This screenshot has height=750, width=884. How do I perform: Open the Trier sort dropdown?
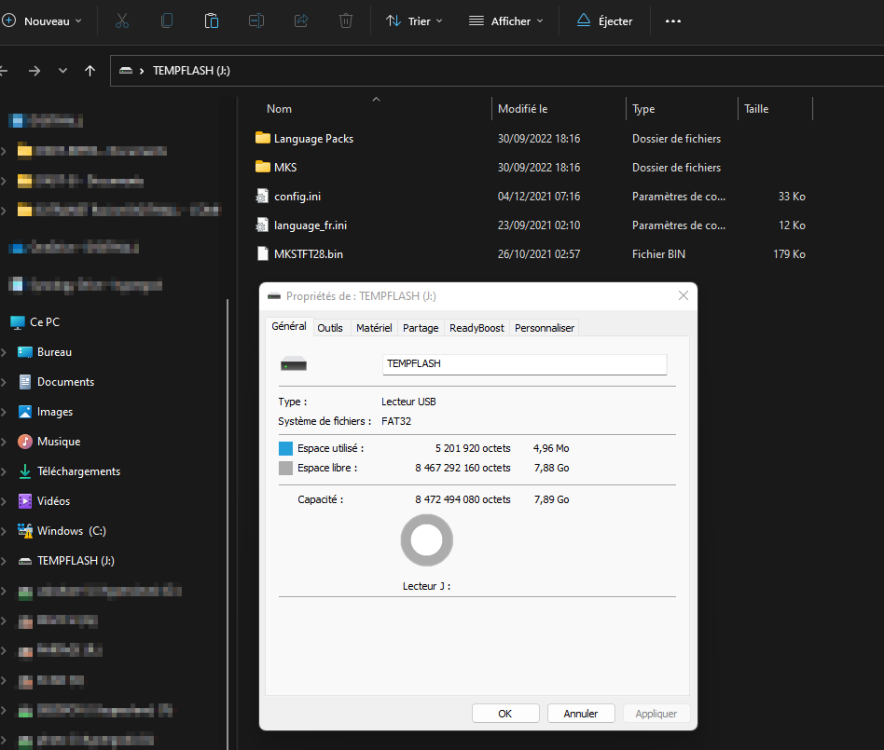(x=414, y=21)
